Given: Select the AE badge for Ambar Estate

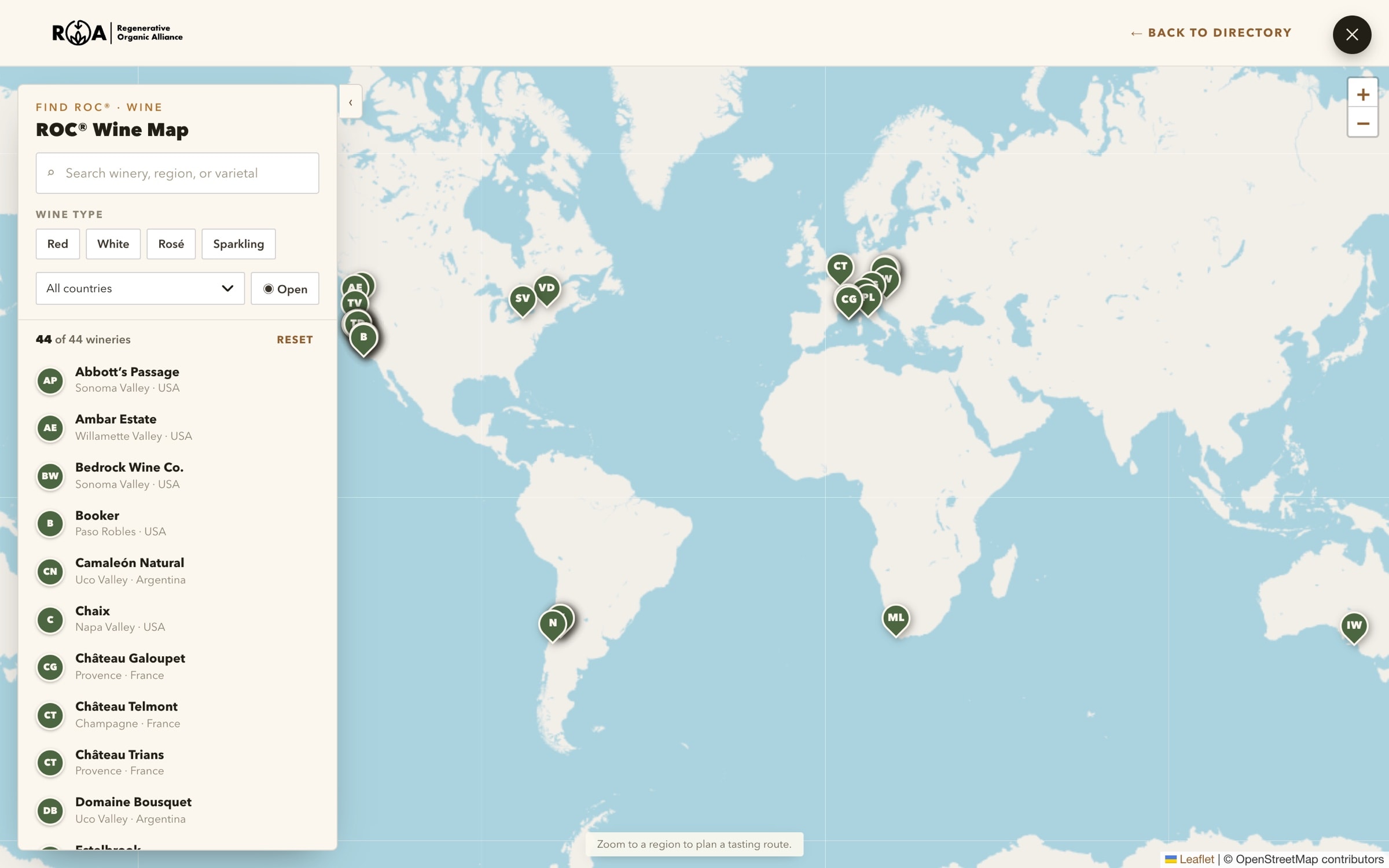Looking at the screenshot, I should point(50,428).
